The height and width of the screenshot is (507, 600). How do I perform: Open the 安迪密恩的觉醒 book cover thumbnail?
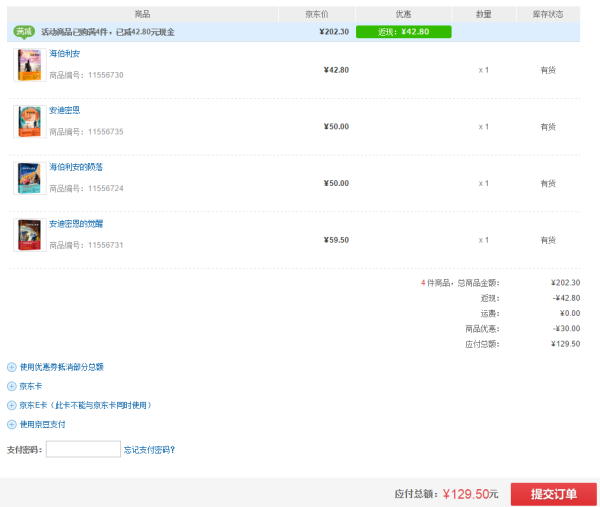point(29,235)
